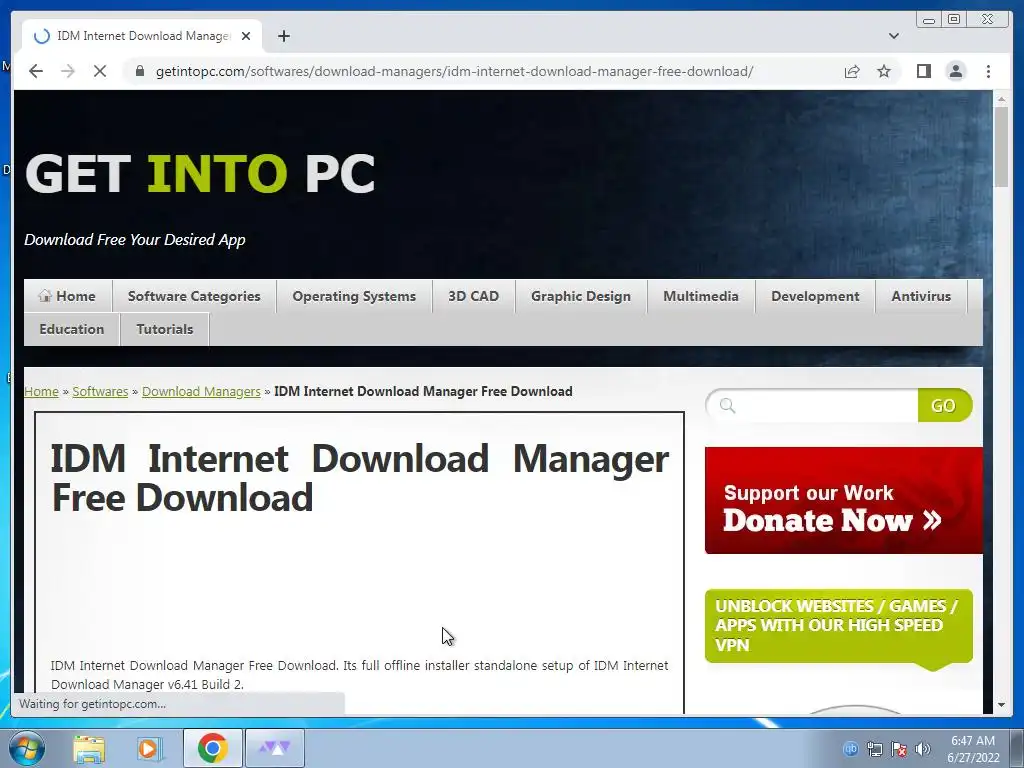
Task: Open Action Center flag tray icon
Action: coord(899,749)
